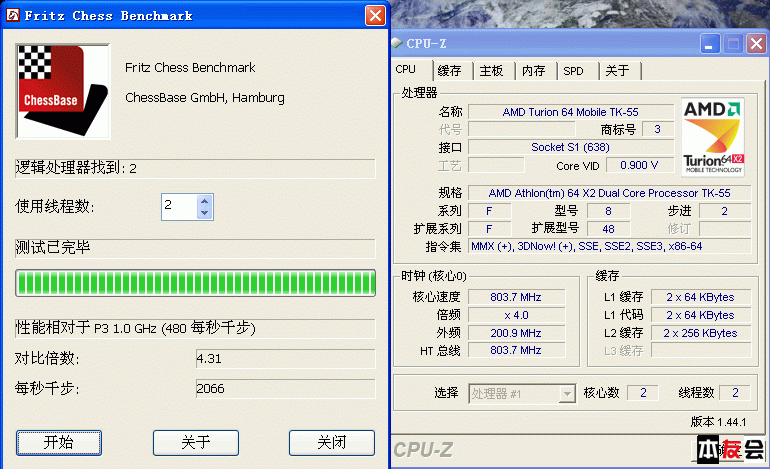Image resolution: width=770 pixels, height=469 pixels.
Task: Open the 处理器 #1 selection dropdown
Action: 522,393
